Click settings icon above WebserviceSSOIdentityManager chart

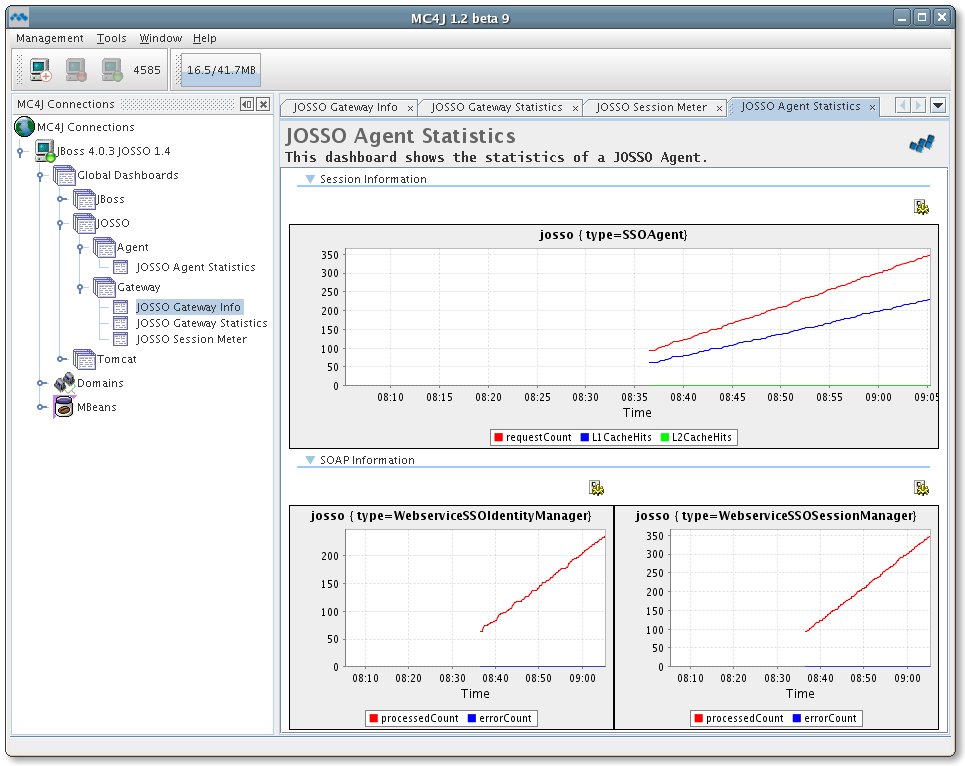point(597,488)
